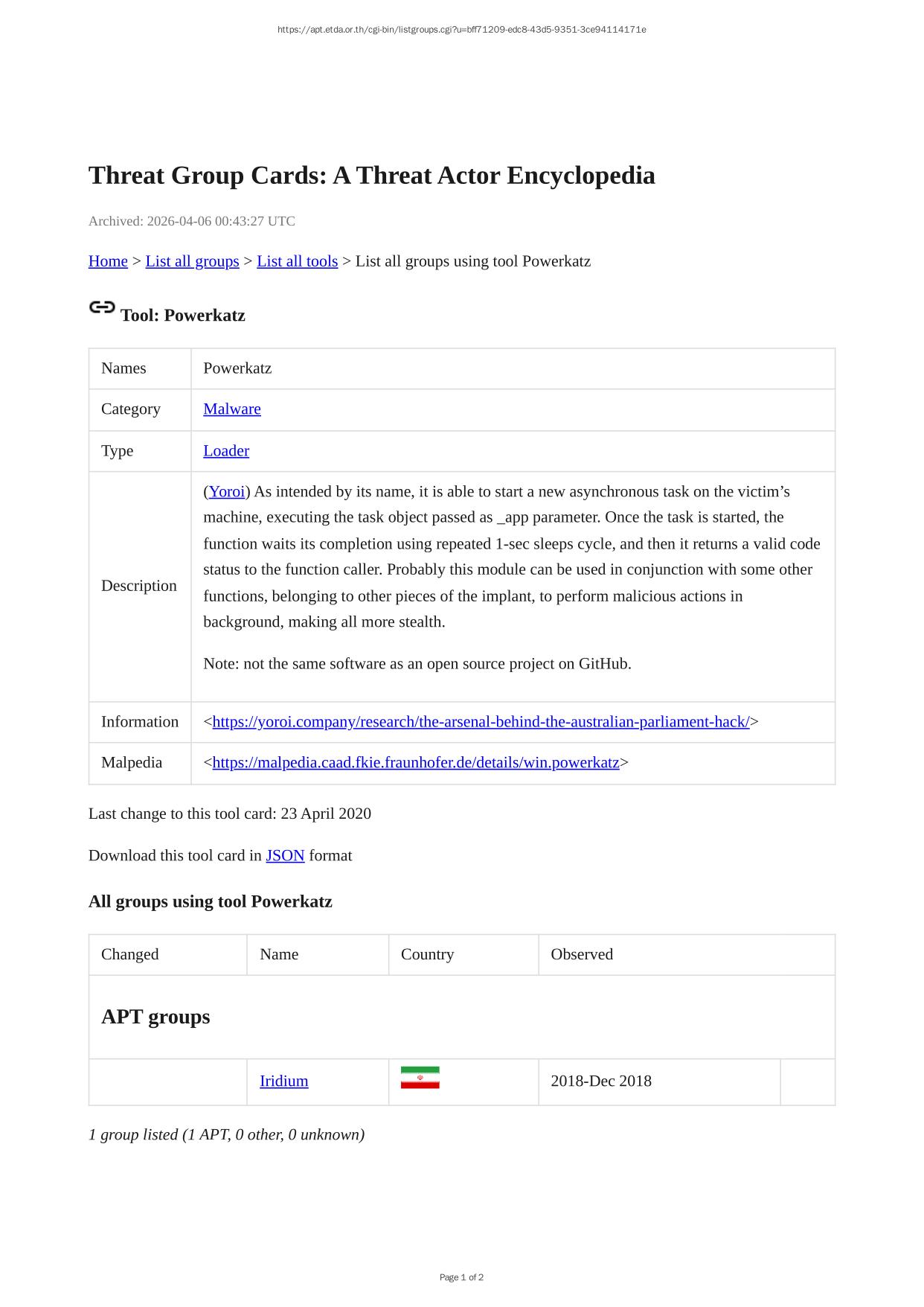Click the Observed column header
924x1307 pixels.
582,955
